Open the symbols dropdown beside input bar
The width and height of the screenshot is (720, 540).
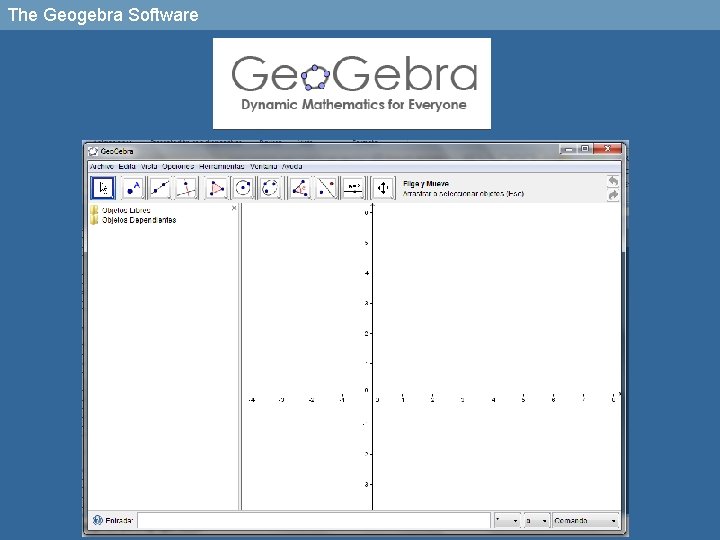(x=507, y=521)
